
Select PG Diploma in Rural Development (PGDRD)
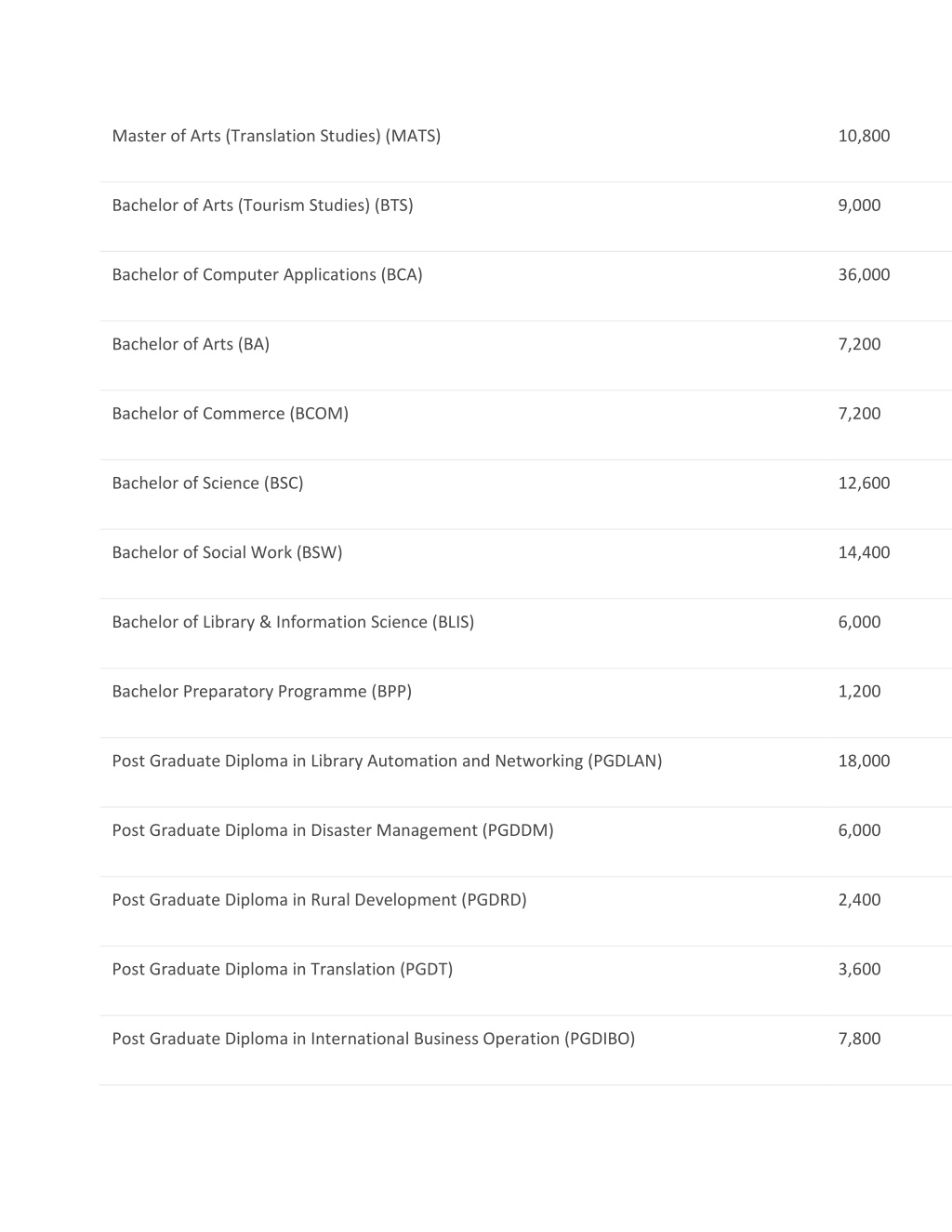point(319,899)
